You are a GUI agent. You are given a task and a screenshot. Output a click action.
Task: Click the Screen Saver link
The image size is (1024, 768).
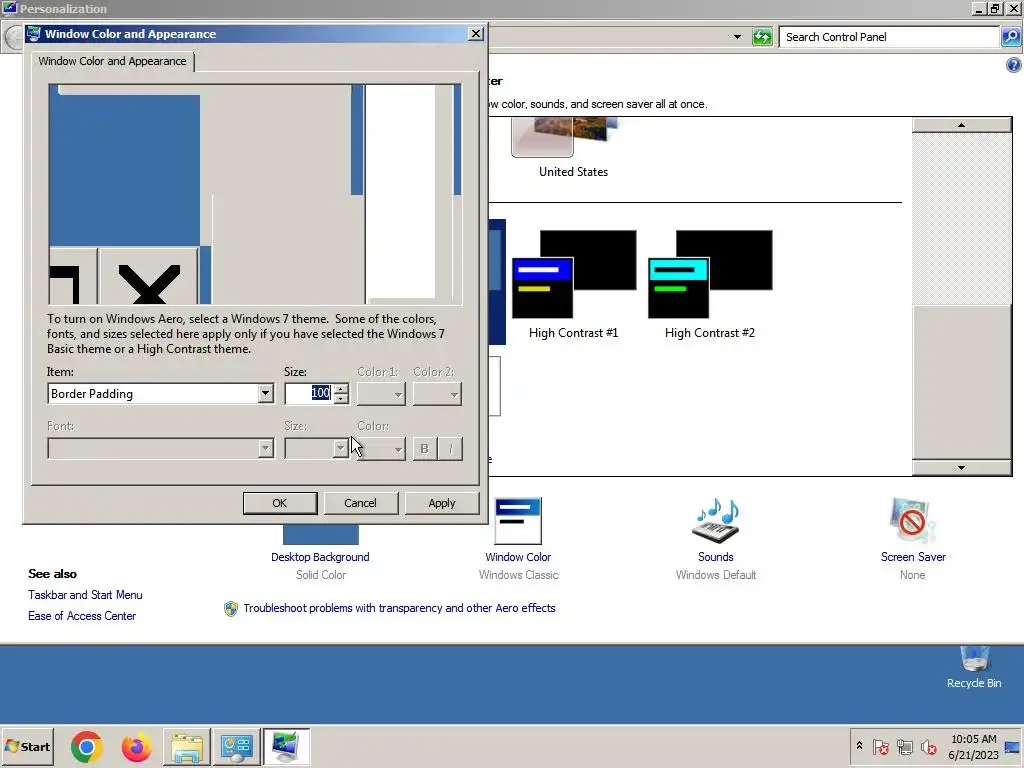click(913, 557)
